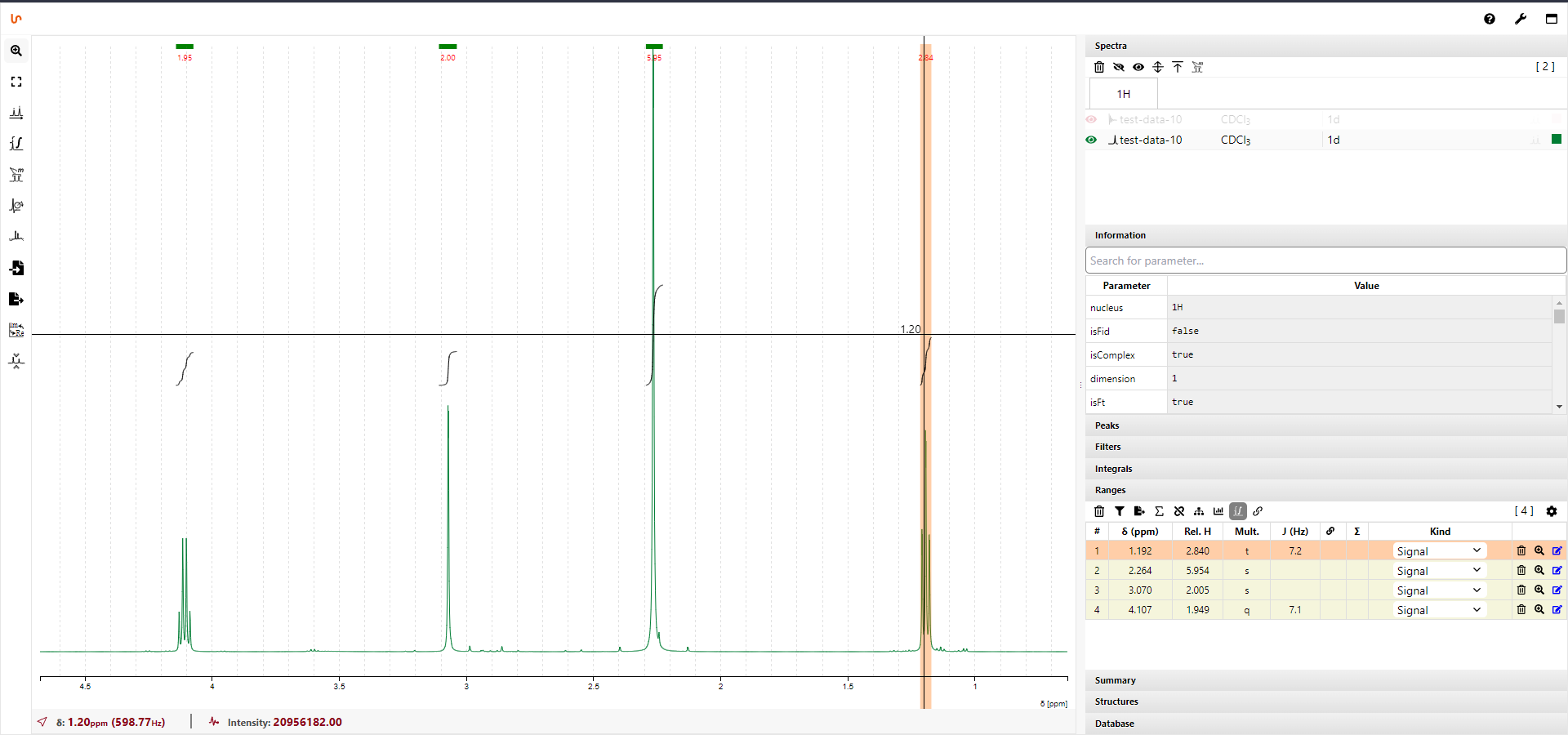Collapse the Spectra panel header
1568x735 pixels.
pos(1326,46)
